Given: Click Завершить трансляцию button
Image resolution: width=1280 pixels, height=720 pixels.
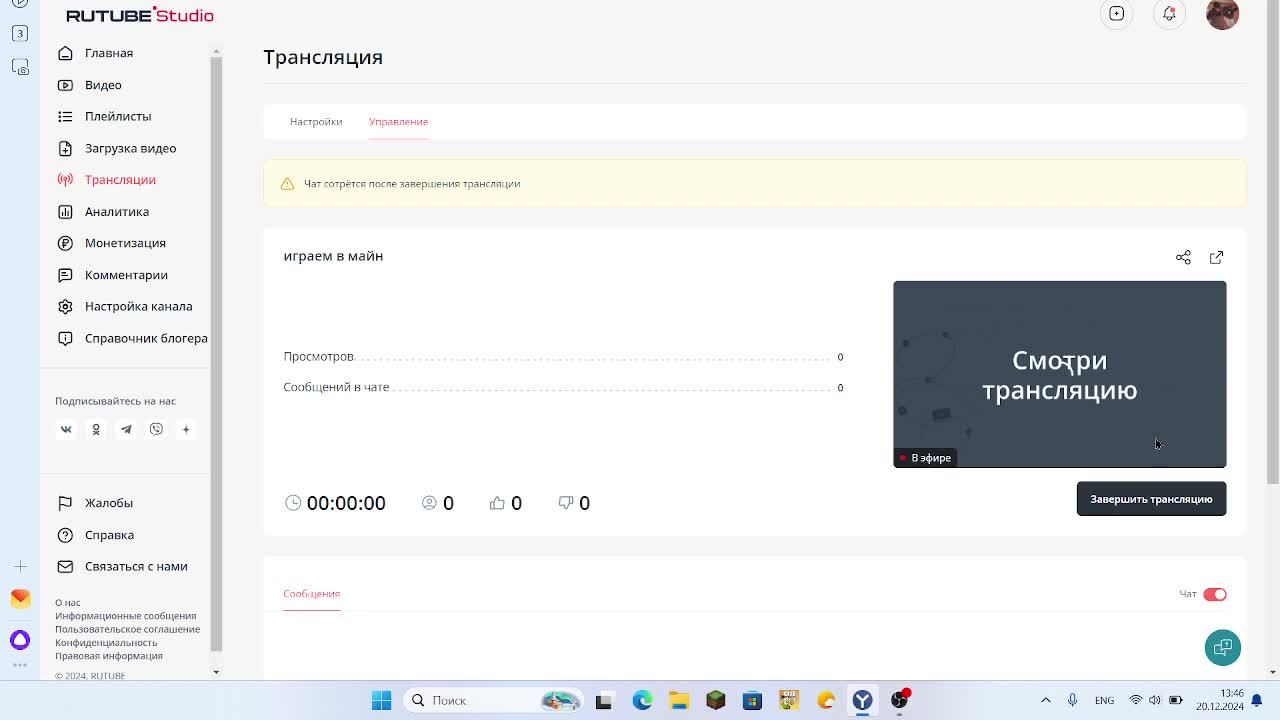Looking at the screenshot, I should tap(1151, 499).
